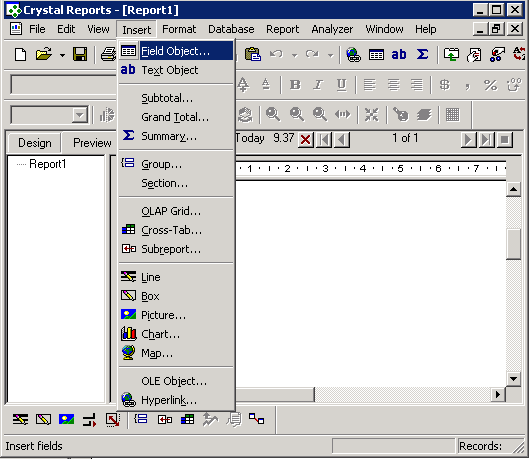Click Insert Line icon in bottom toolbar

tap(21, 420)
